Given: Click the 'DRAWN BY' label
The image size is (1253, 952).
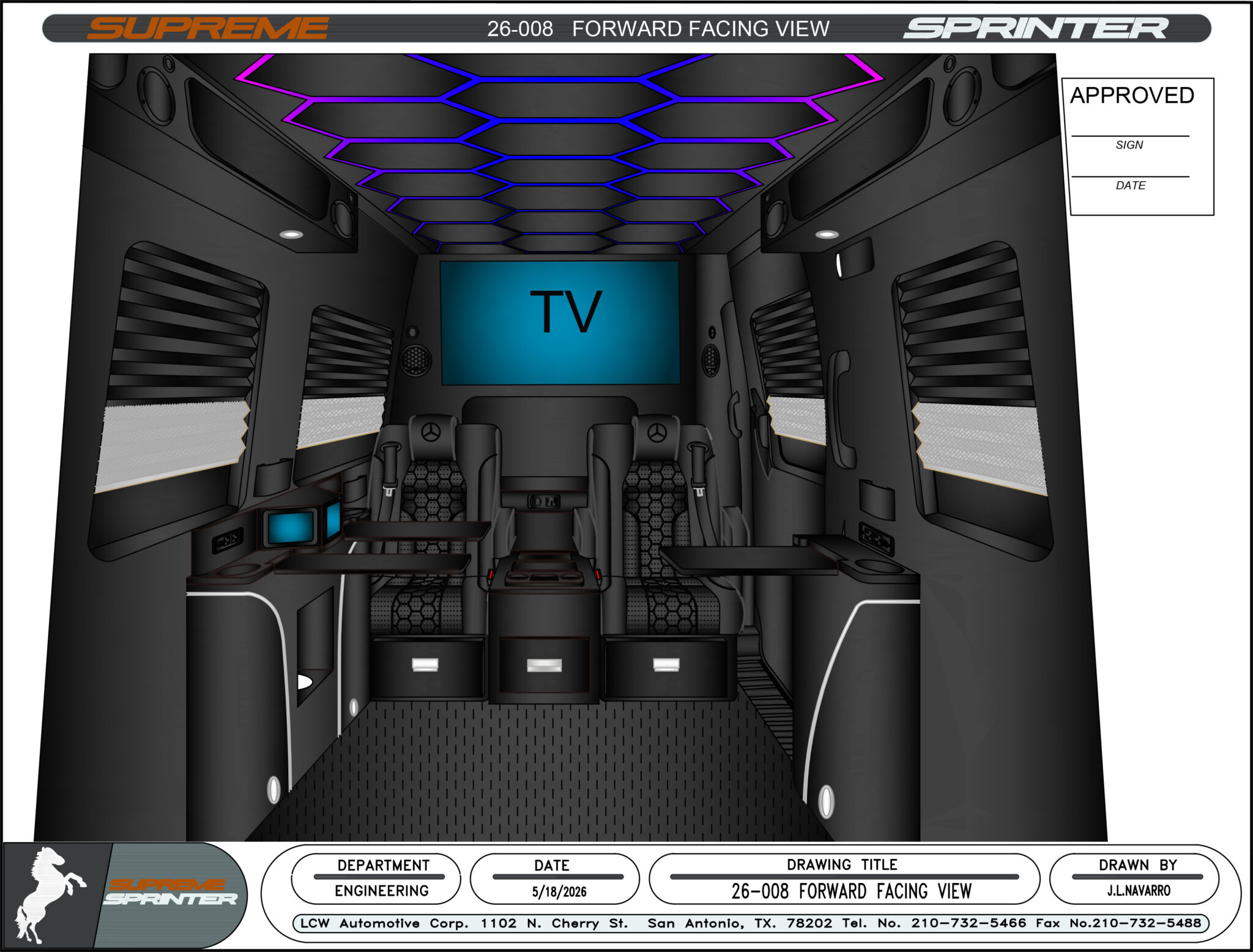Looking at the screenshot, I should click(x=1138, y=865).
